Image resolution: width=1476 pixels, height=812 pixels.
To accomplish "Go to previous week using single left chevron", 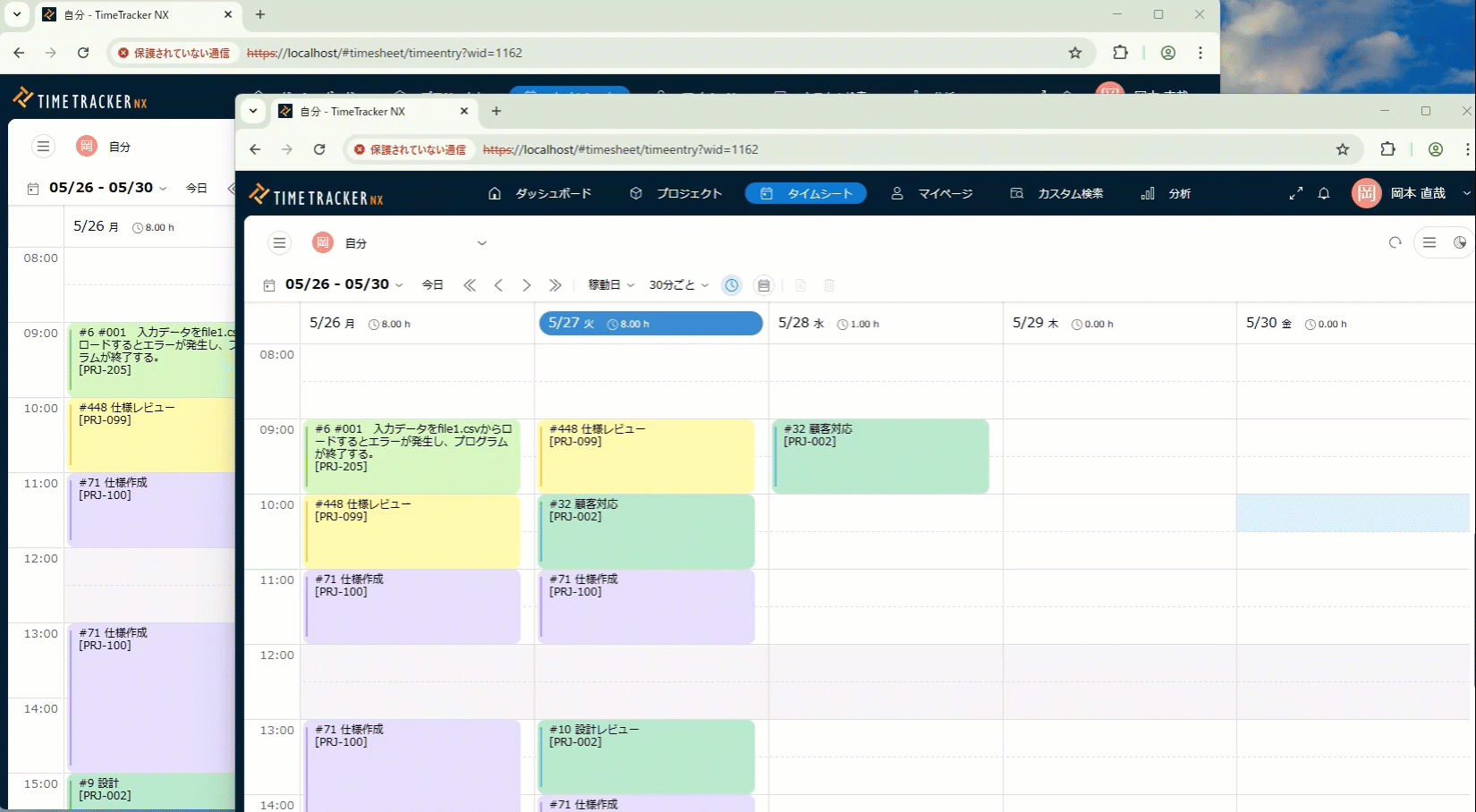I will click(x=498, y=285).
